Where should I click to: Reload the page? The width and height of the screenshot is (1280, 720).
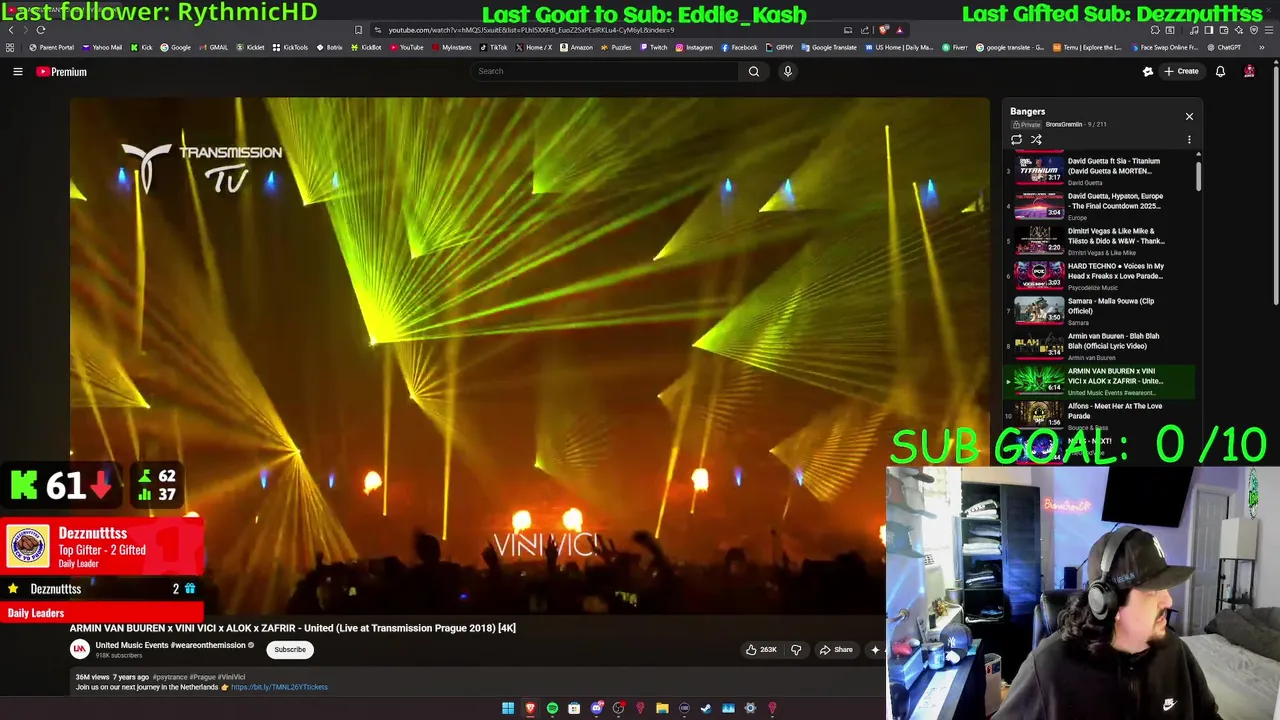tap(40, 30)
